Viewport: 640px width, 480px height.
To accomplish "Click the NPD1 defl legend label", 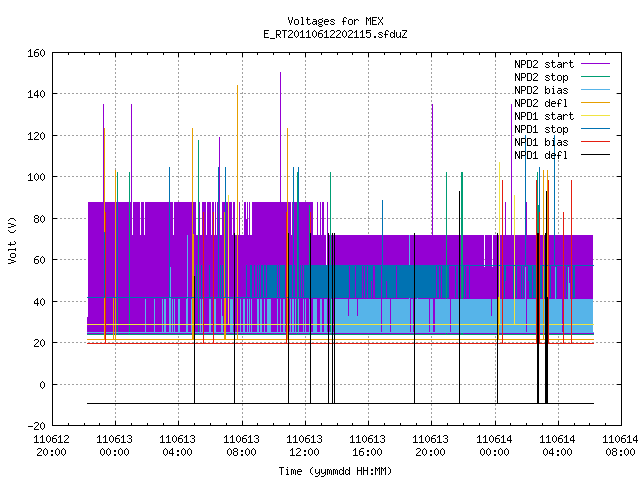I will point(541,156).
